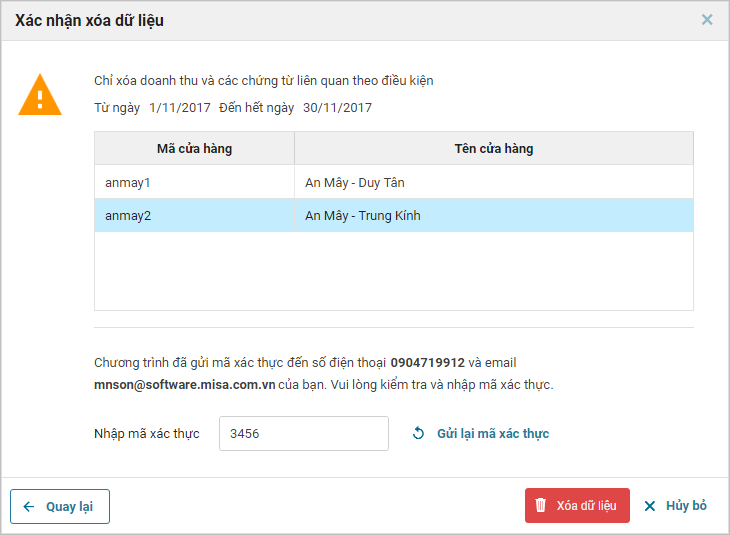Image resolution: width=730 pixels, height=535 pixels.
Task: Click the Gửi lại mã xác thực link
Action: 493,434
